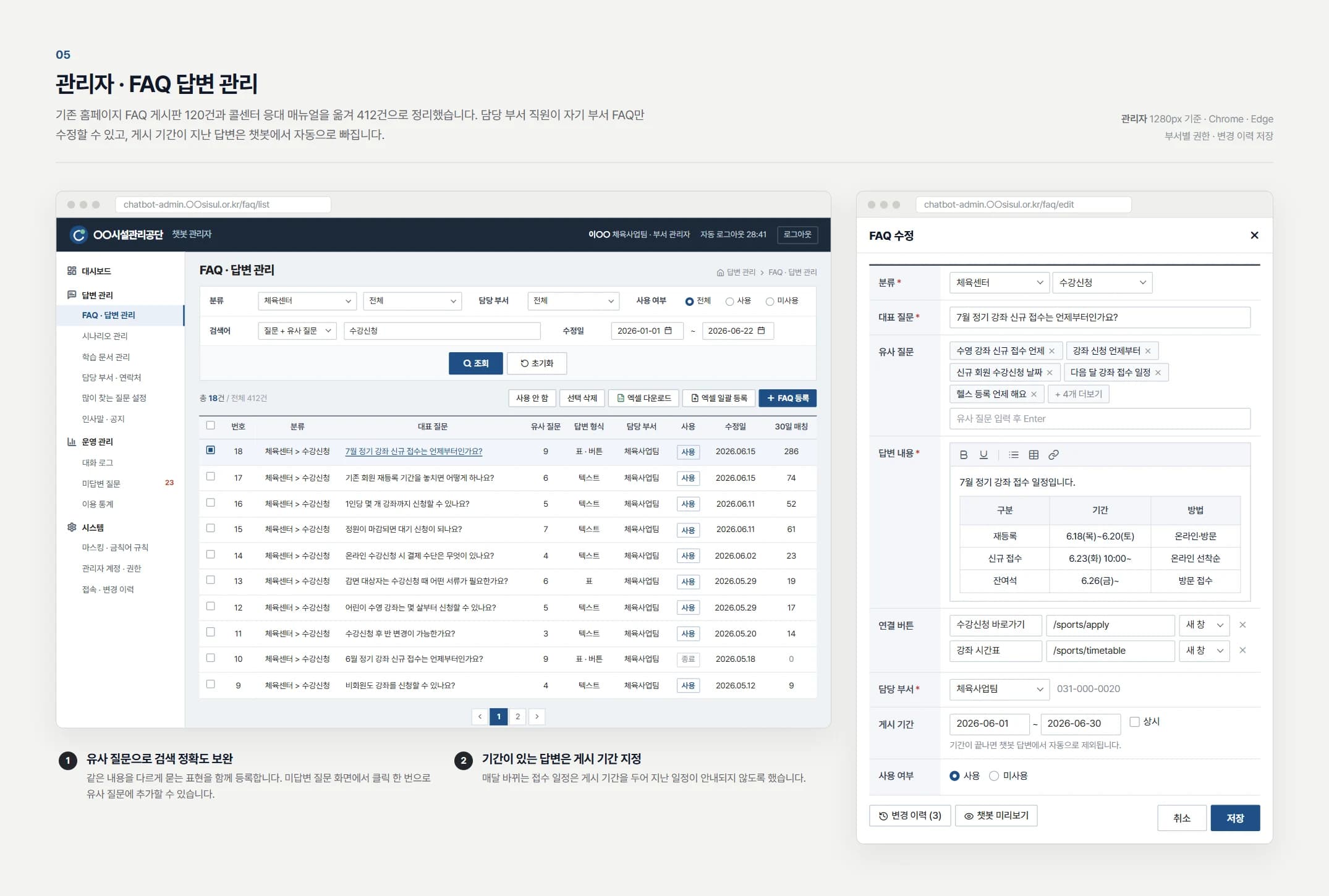Click the 유사 질문 입력 text field
The width and height of the screenshot is (1329, 896).
click(1100, 418)
